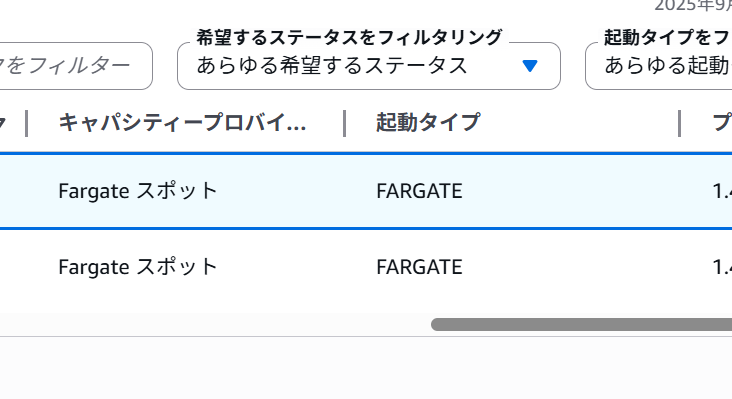Select Fargate スポット in the second row
Viewport: 732px width, 399px height.
coord(138,267)
